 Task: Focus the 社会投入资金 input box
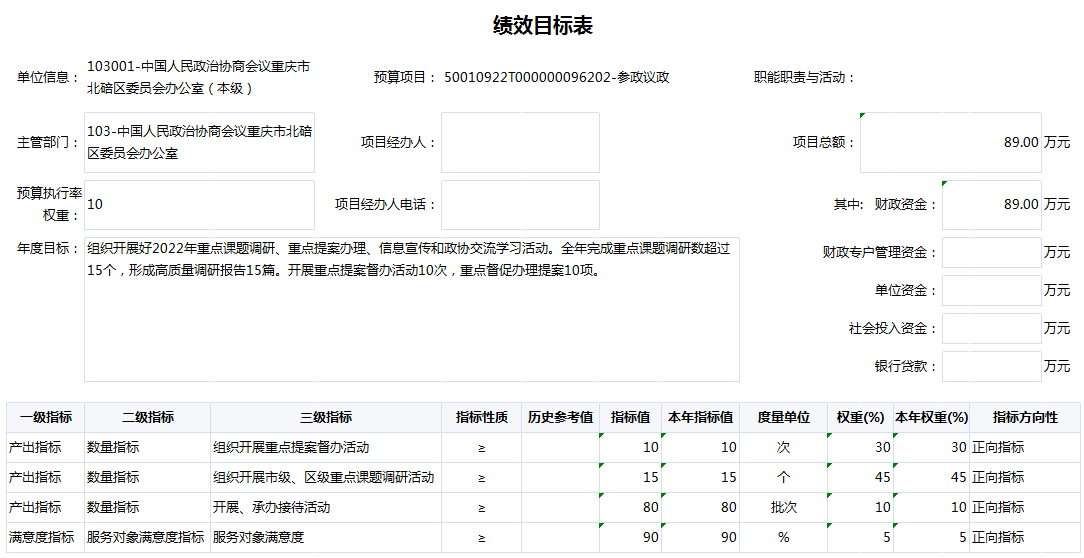tap(991, 328)
